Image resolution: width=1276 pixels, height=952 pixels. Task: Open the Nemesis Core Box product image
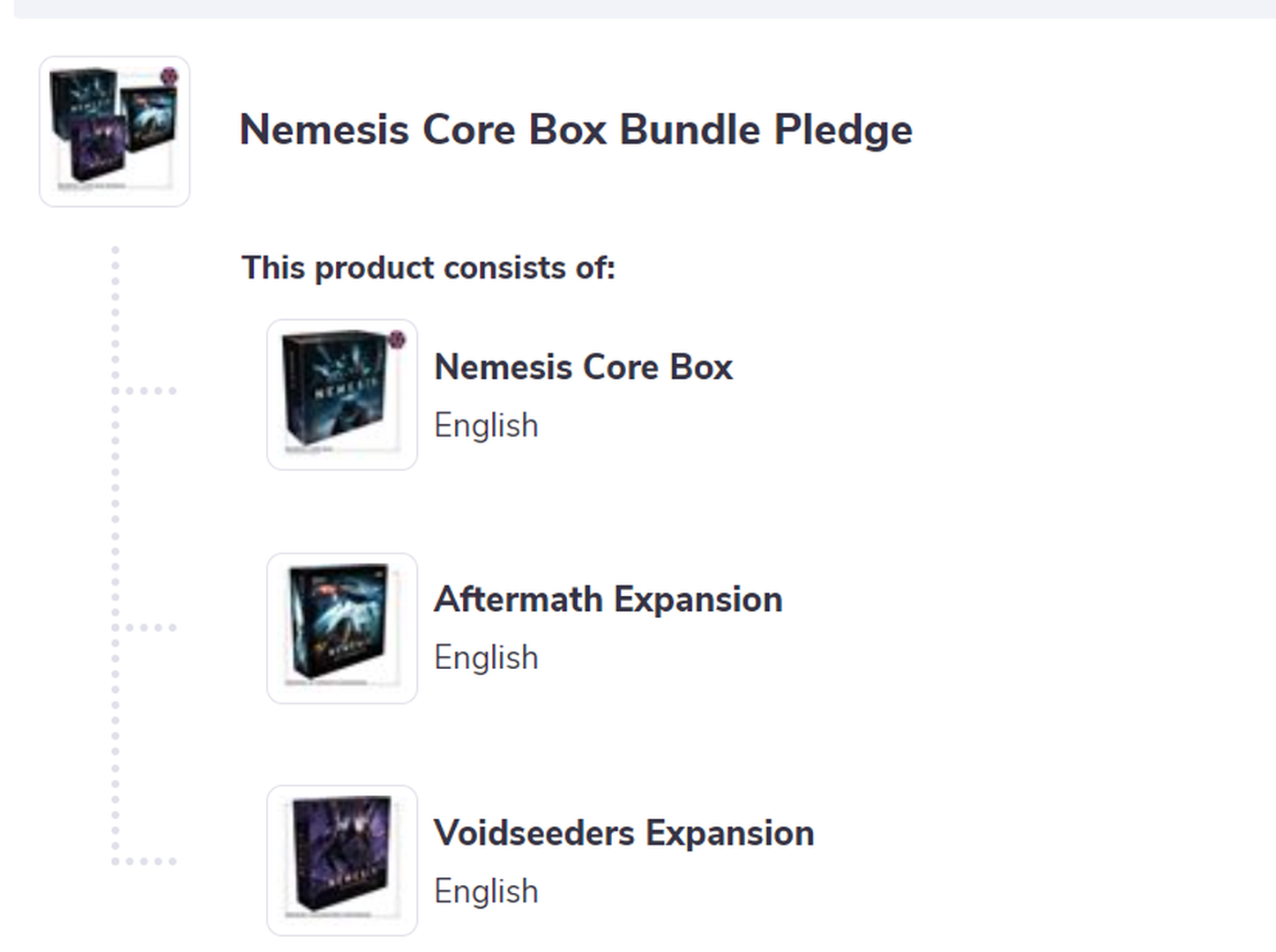click(x=342, y=394)
